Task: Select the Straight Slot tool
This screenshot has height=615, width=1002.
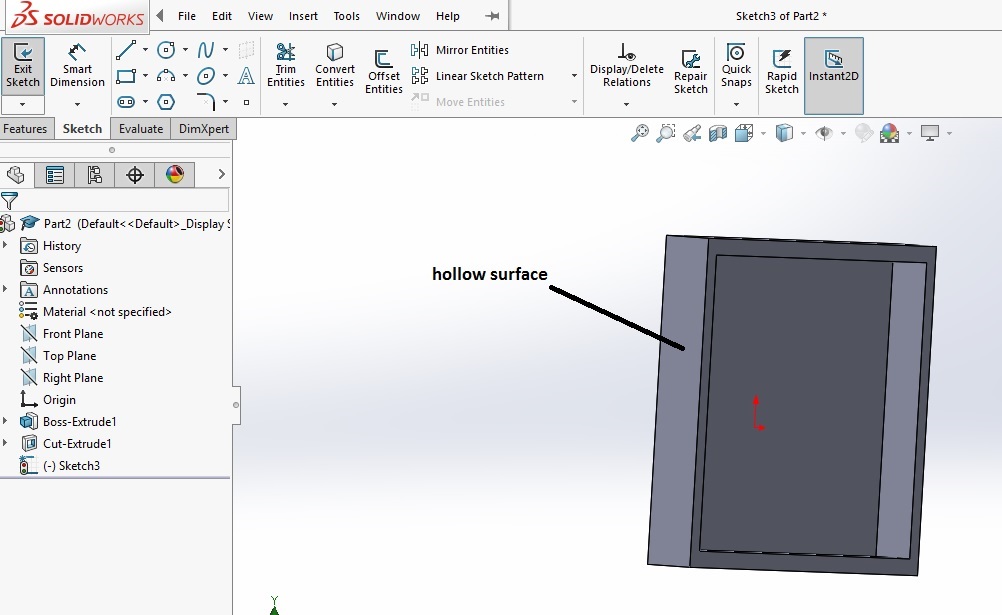Action: click(126, 102)
